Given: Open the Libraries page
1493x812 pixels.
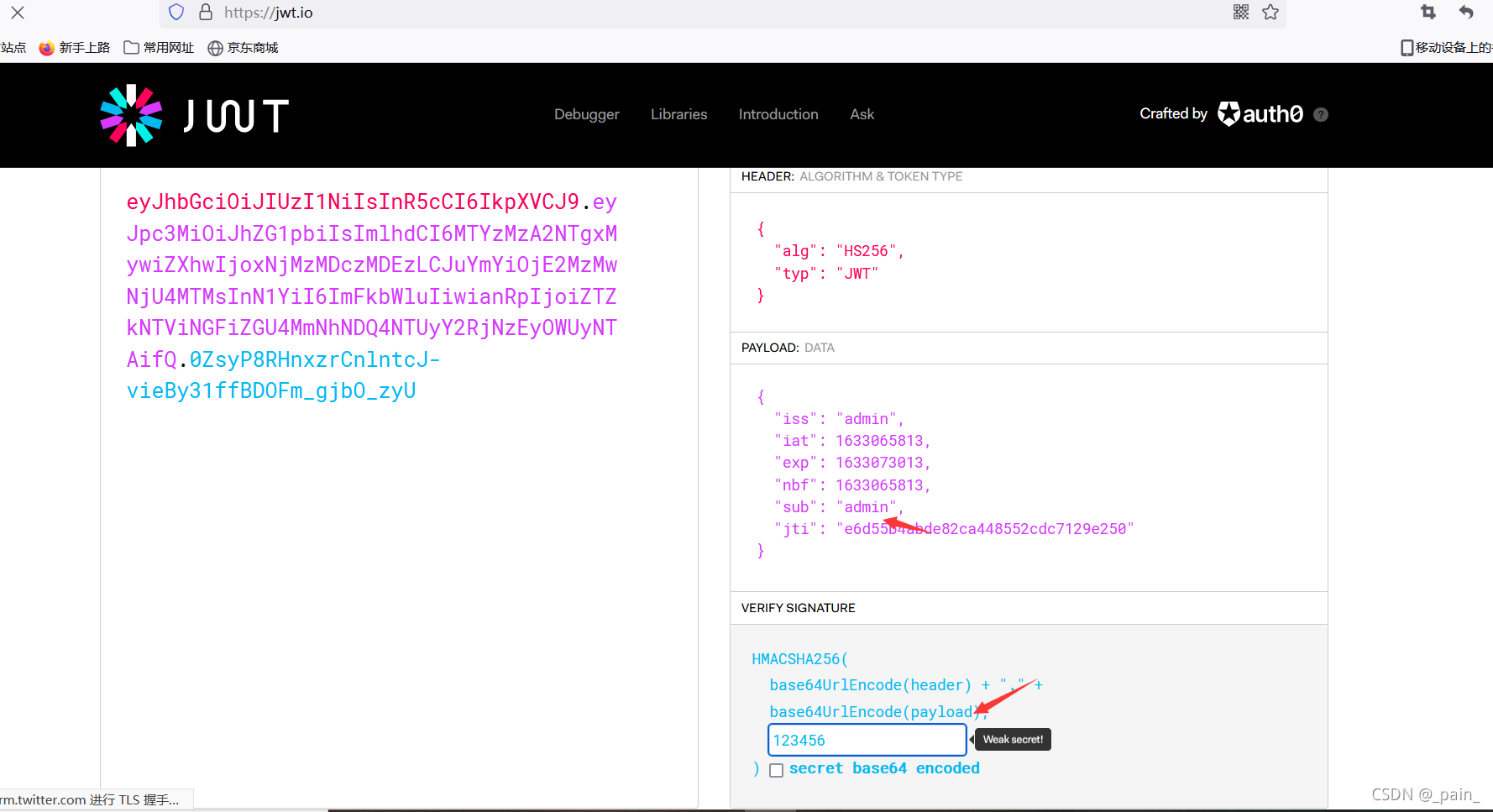Looking at the screenshot, I should tap(679, 114).
